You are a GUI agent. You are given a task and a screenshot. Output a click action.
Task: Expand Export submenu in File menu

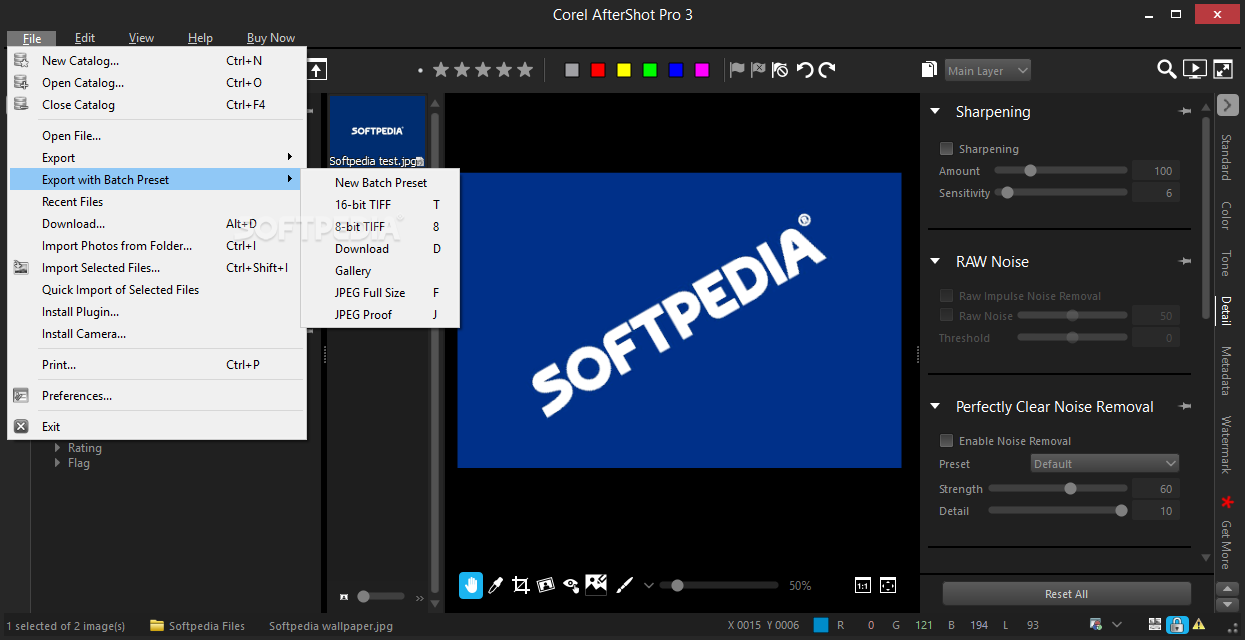(157, 157)
